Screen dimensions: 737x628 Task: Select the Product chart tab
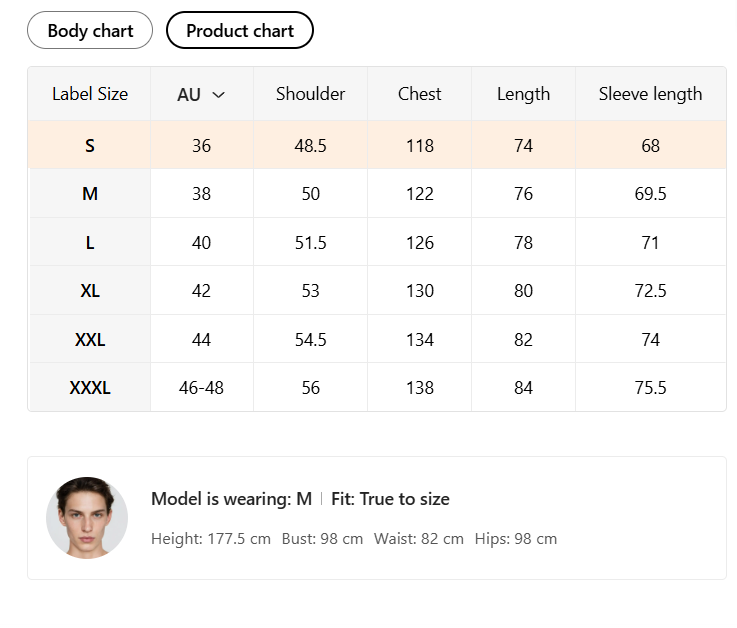point(240,31)
